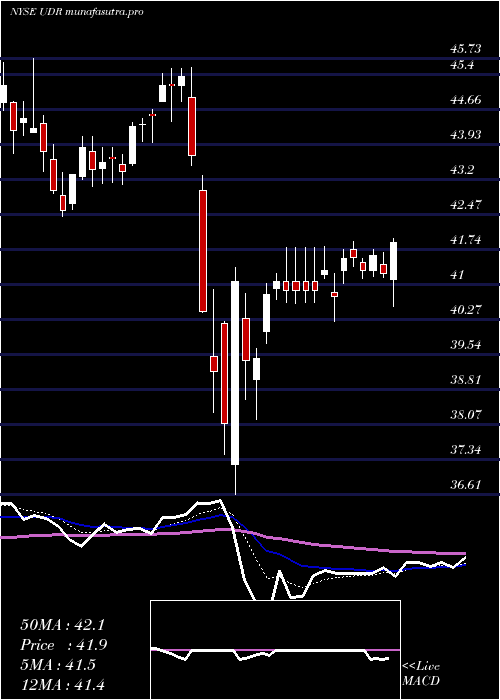Select the 42.47 price axis label
Image resolution: width=500 pixels, height=700 pixels.
point(465,205)
